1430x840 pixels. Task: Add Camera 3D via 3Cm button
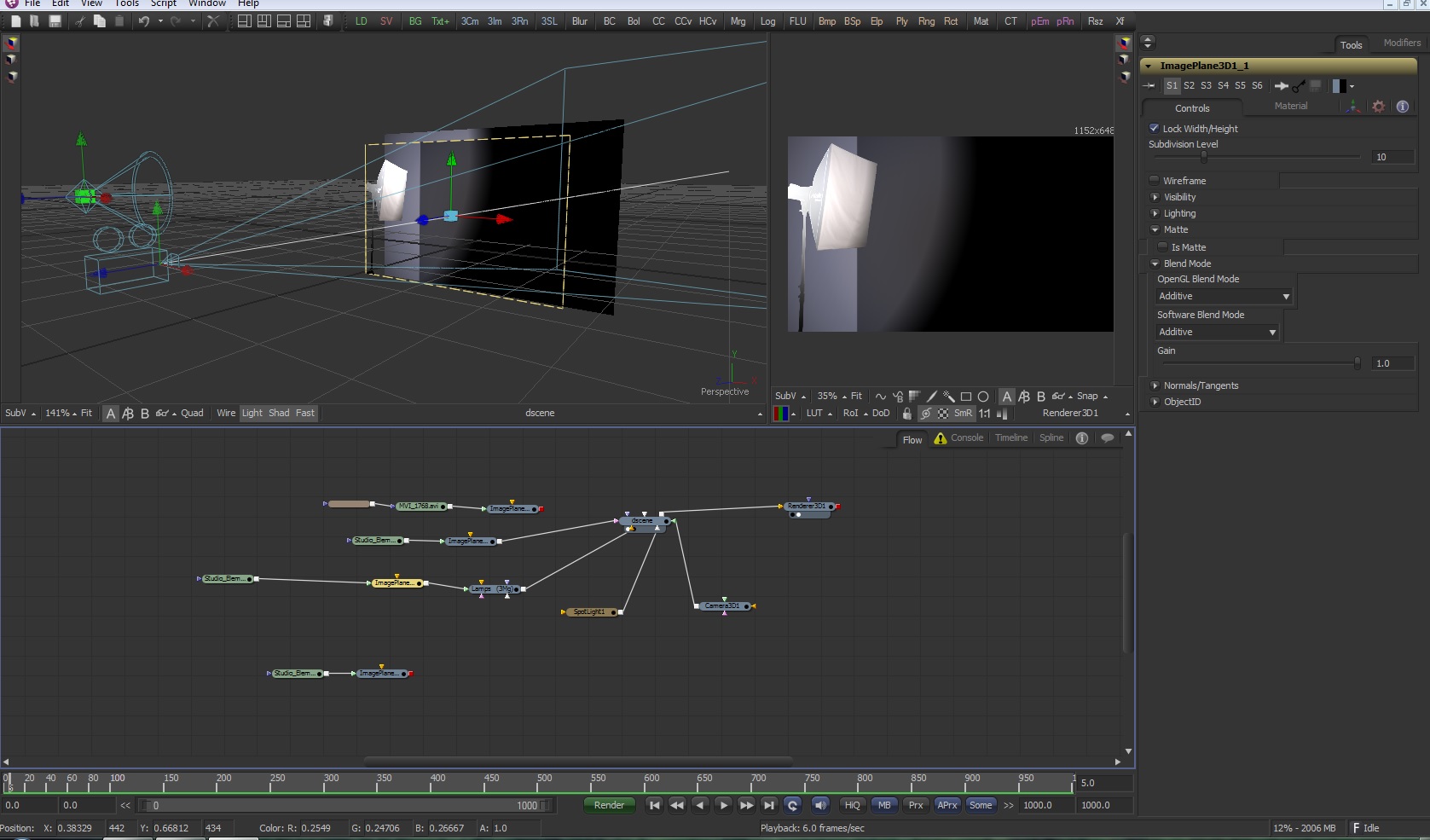tap(470, 21)
